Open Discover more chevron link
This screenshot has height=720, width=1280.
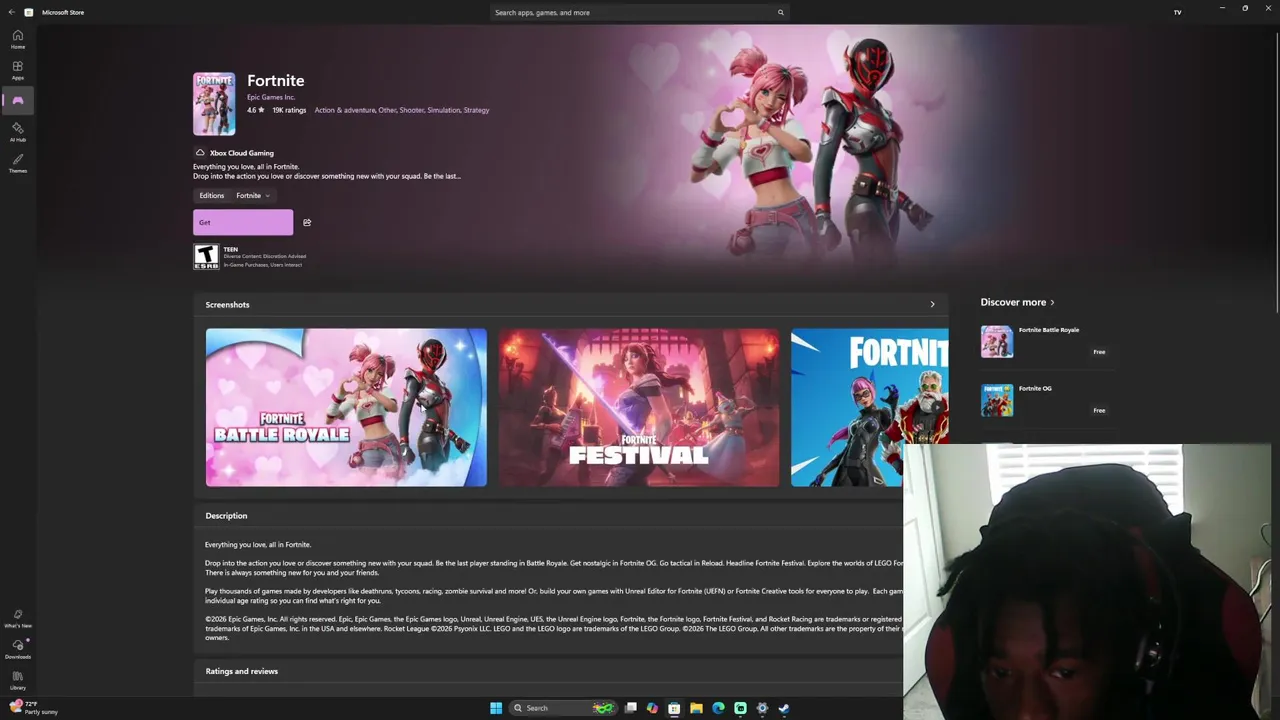[x=1052, y=302]
